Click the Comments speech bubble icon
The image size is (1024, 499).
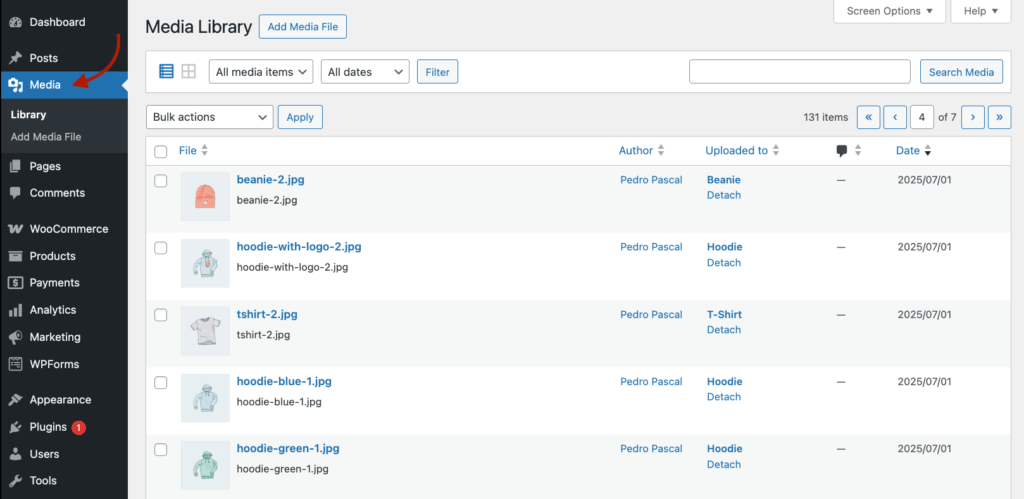pyautogui.click(x=16, y=193)
